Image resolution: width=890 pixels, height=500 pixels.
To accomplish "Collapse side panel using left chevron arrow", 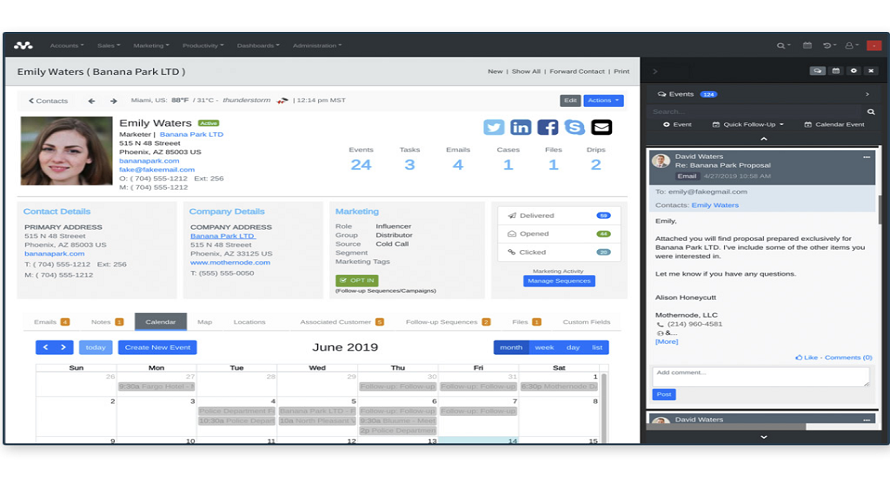I will pos(655,72).
